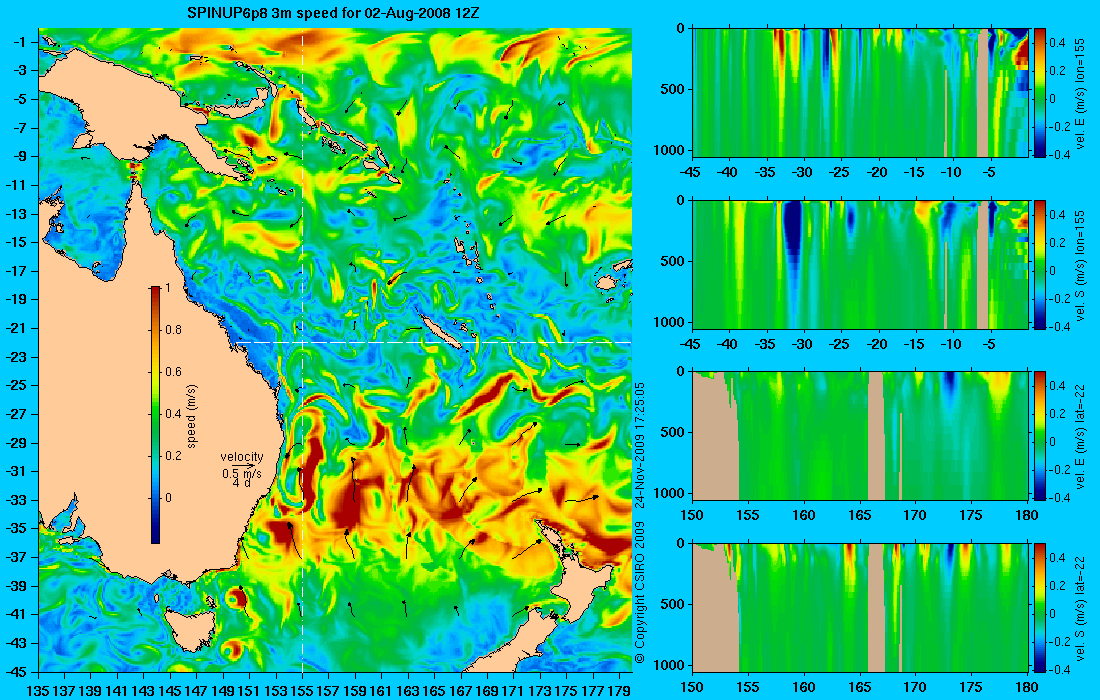Click the "vel. E (m/s) lat=-22" label
The image size is (1100, 700).
tap(1079, 436)
